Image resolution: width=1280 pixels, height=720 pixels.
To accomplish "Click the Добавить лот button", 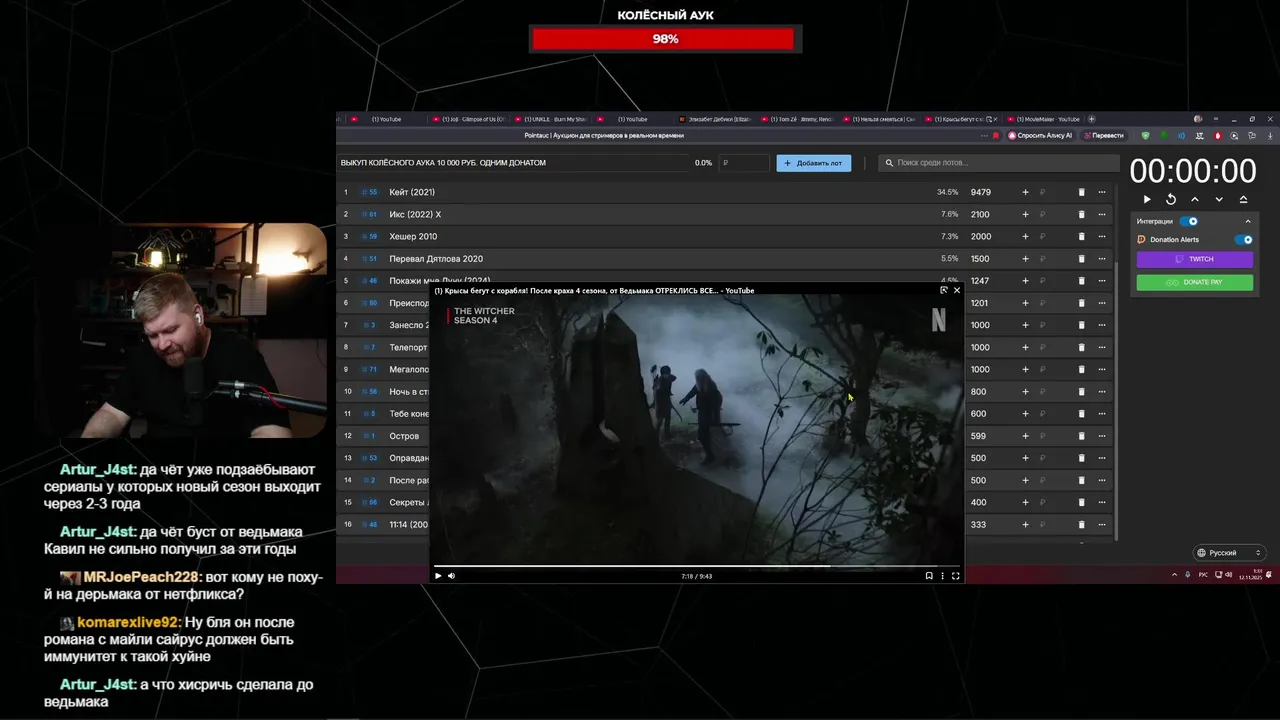I will click(x=814, y=163).
